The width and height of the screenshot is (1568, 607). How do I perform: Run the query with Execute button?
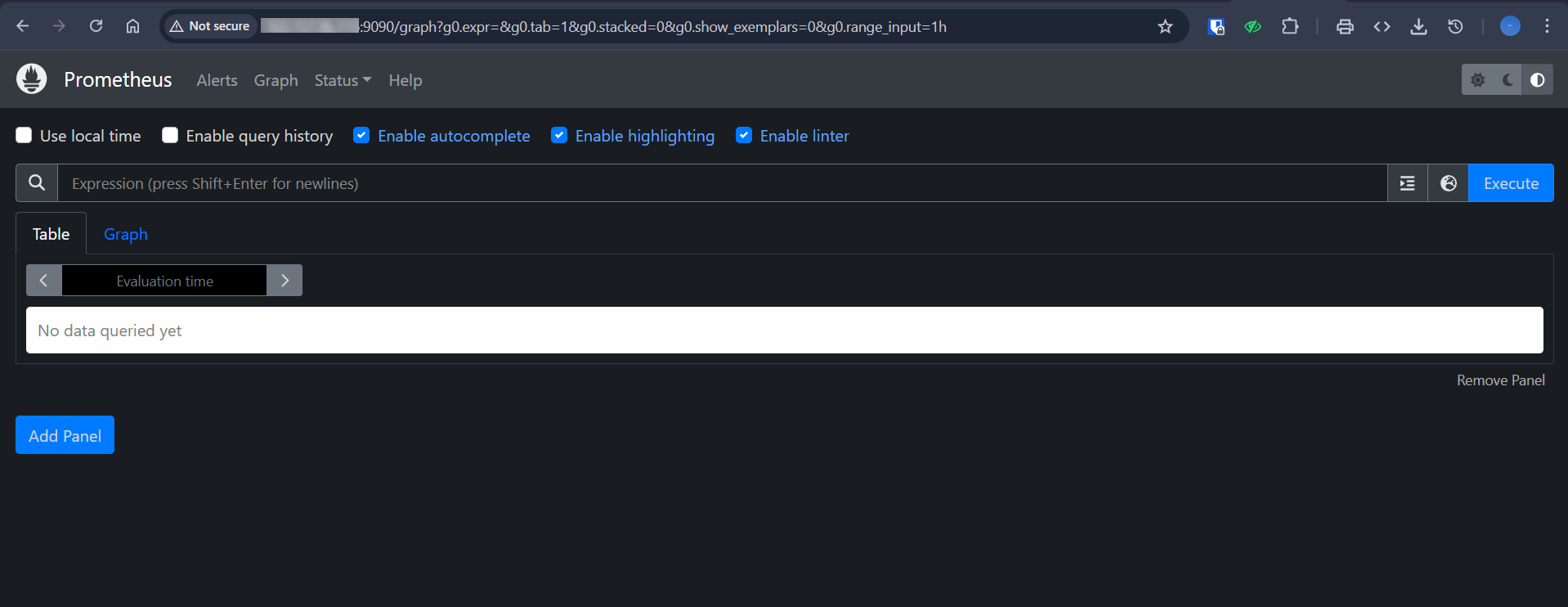point(1511,183)
